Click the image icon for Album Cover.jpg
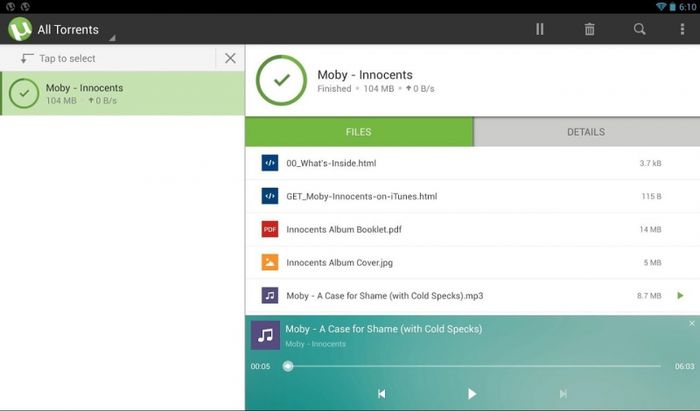700x411 pixels. pos(270,262)
